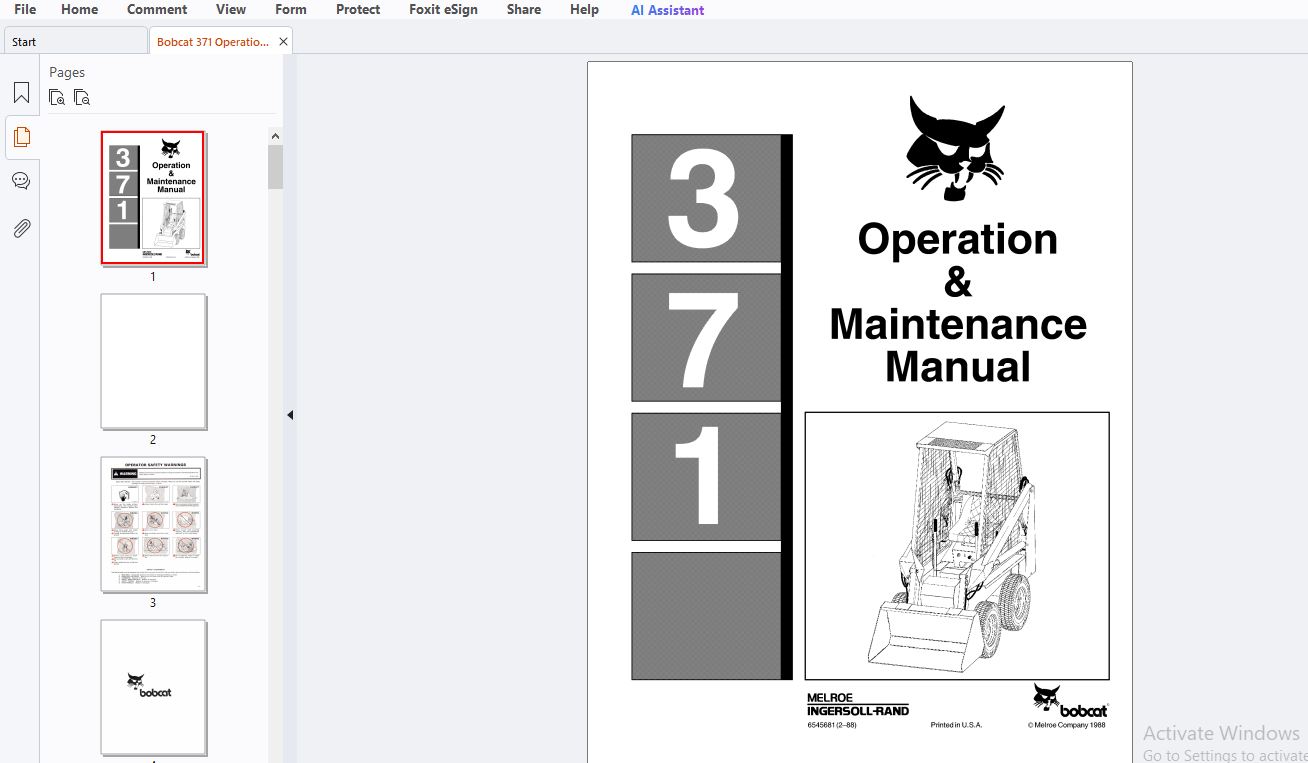Click page number label '3' under thumbnail

pyautogui.click(x=153, y=603)
